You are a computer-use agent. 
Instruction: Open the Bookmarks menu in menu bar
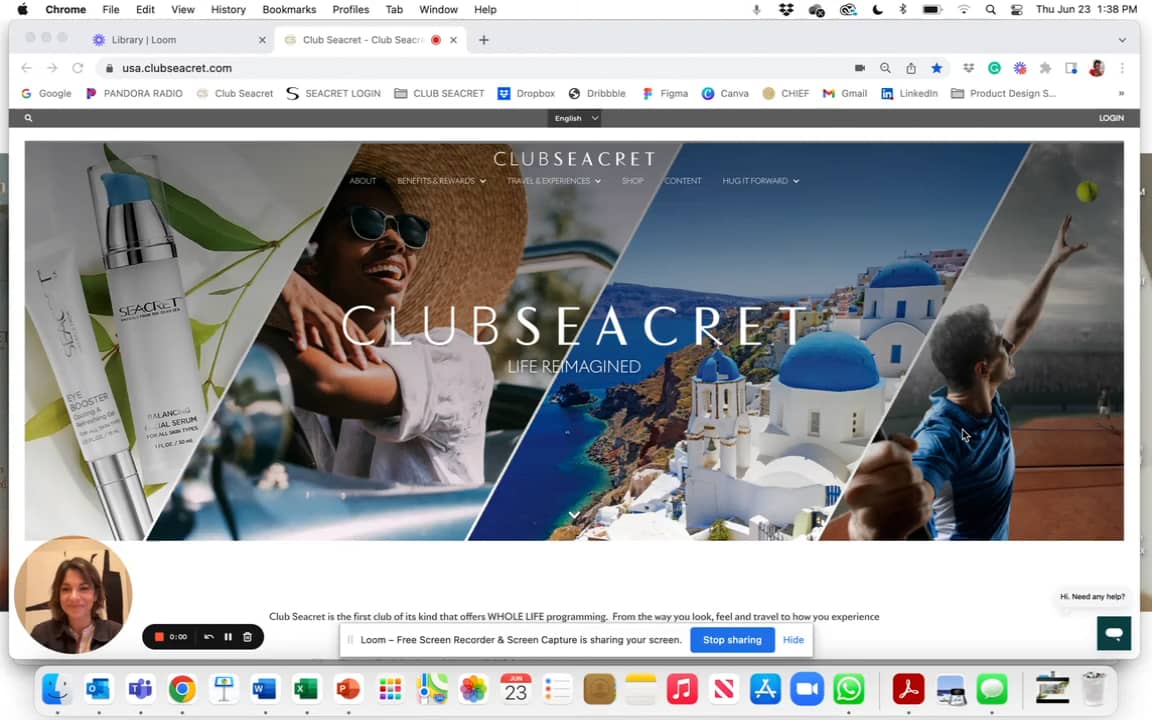289,10
